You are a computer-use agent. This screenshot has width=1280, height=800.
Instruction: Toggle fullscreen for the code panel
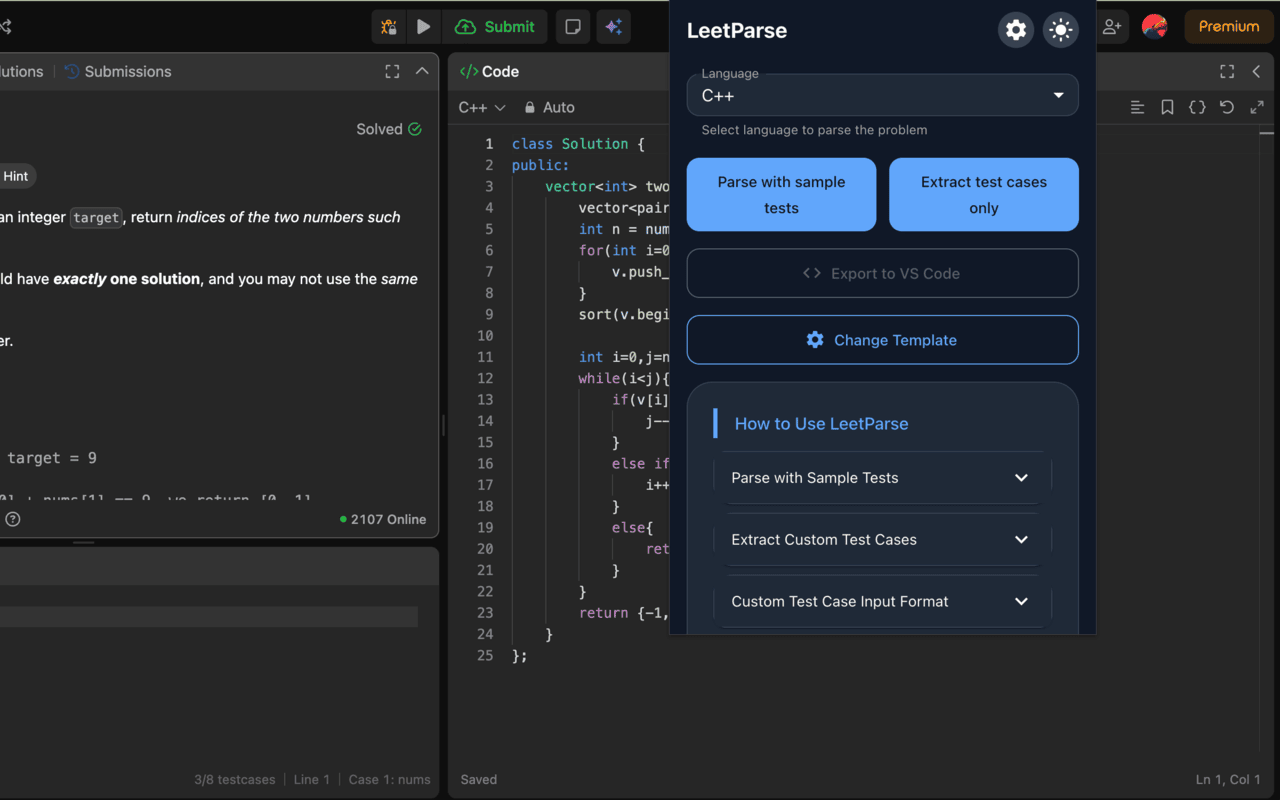pyautogui.click(x=1227, y=71)
